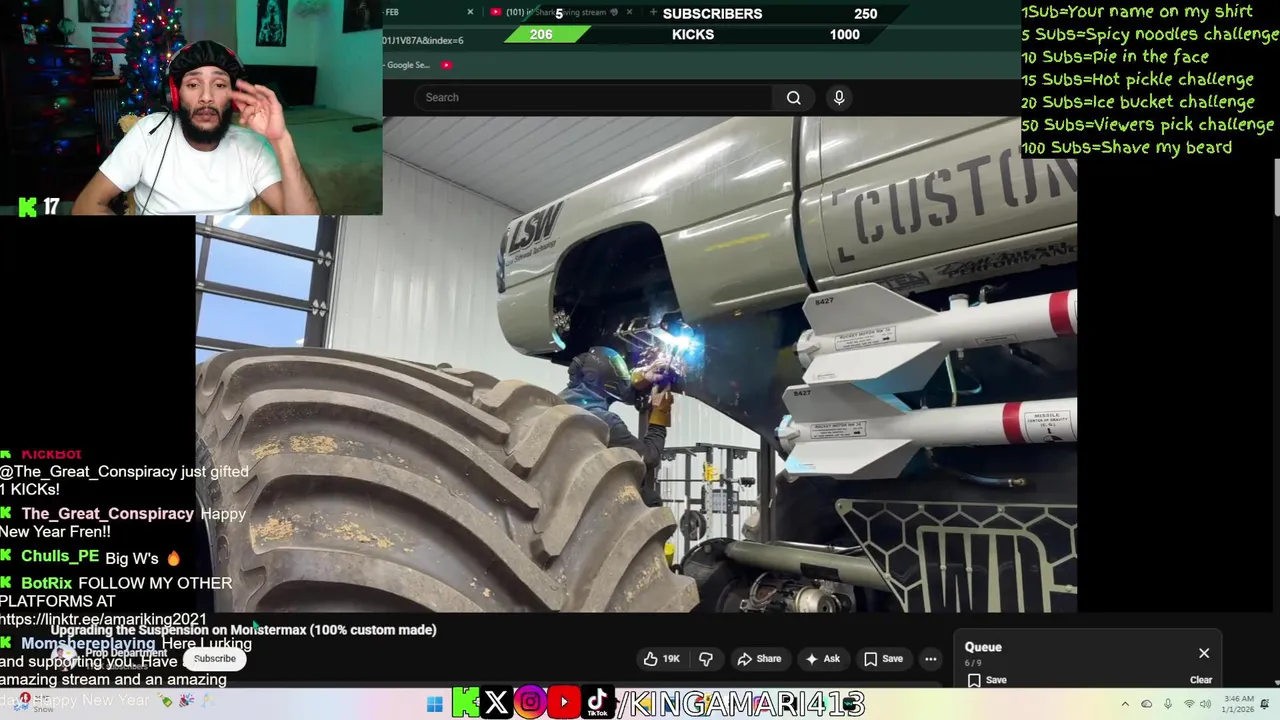Click the YouTube search magnifier button
This screenshot has height=720, width=1280.
point(793,97)
